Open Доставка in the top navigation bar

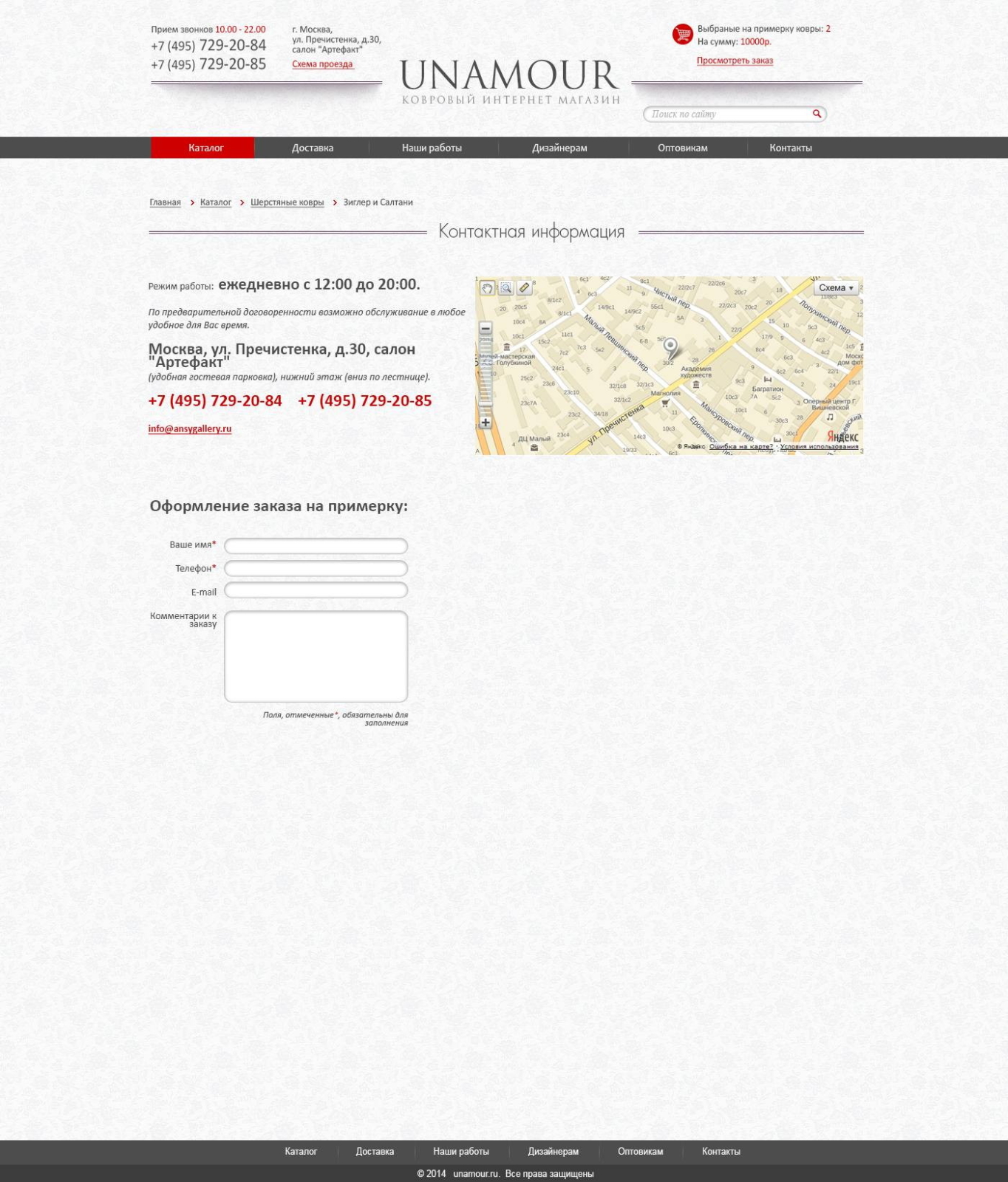[313, 148]
